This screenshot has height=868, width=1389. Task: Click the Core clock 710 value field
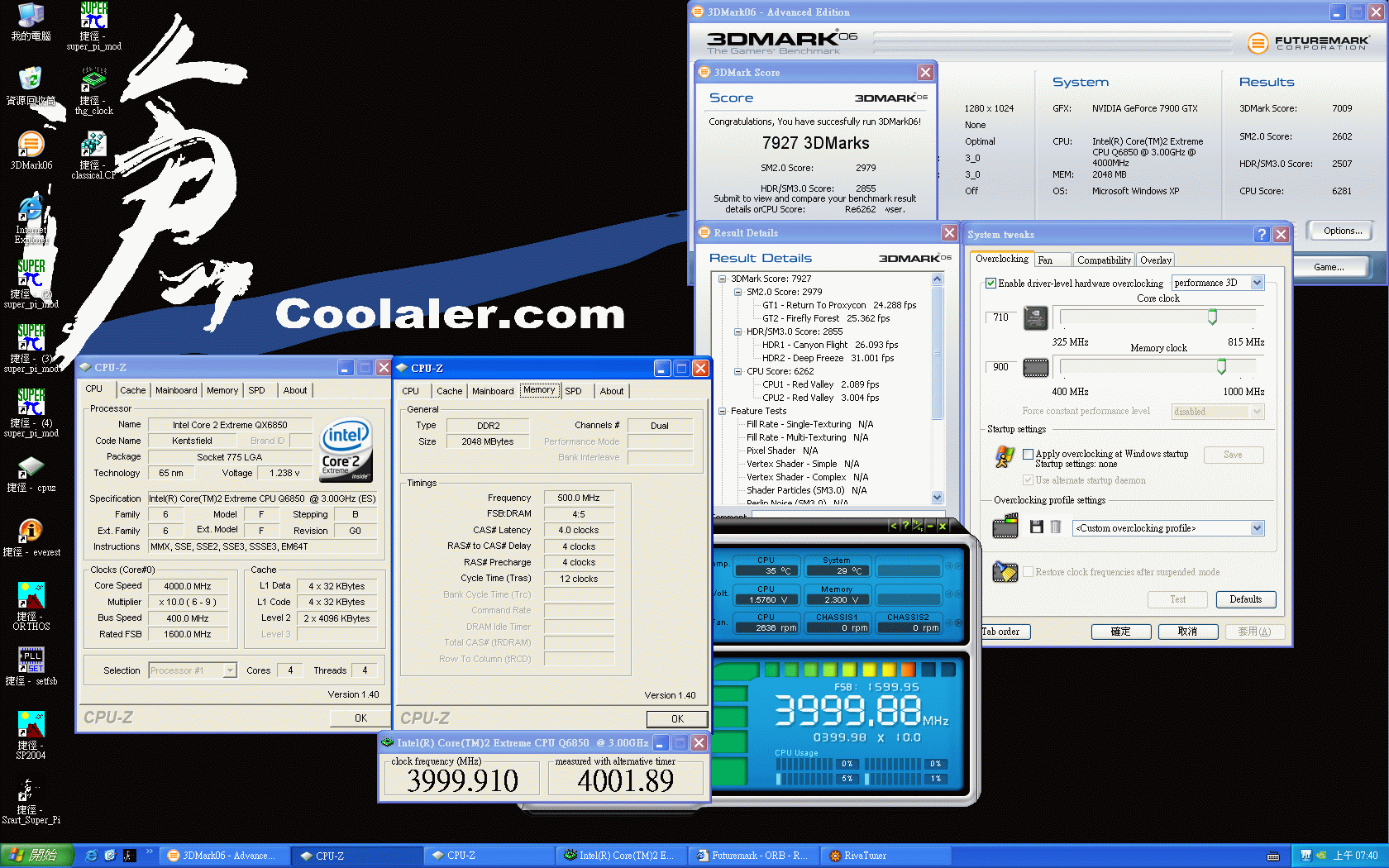click(x=1000, y=317)
